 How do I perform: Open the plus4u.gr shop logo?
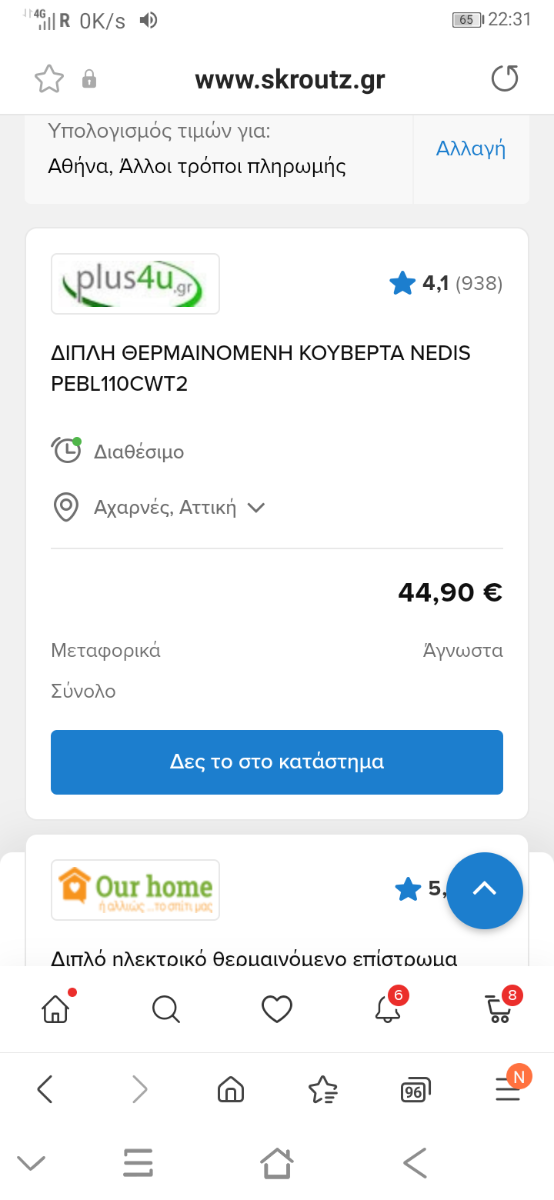click(135, 284)
